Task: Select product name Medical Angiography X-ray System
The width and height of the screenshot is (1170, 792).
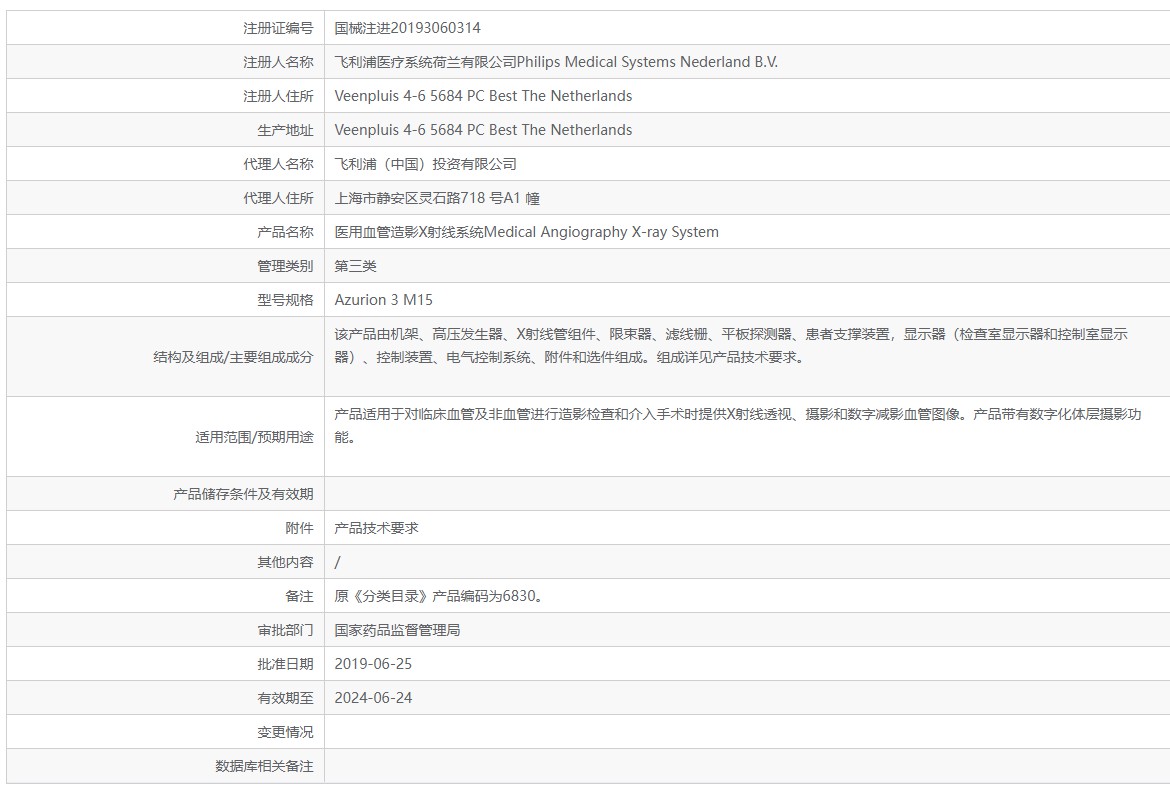Action: point(601,232)
